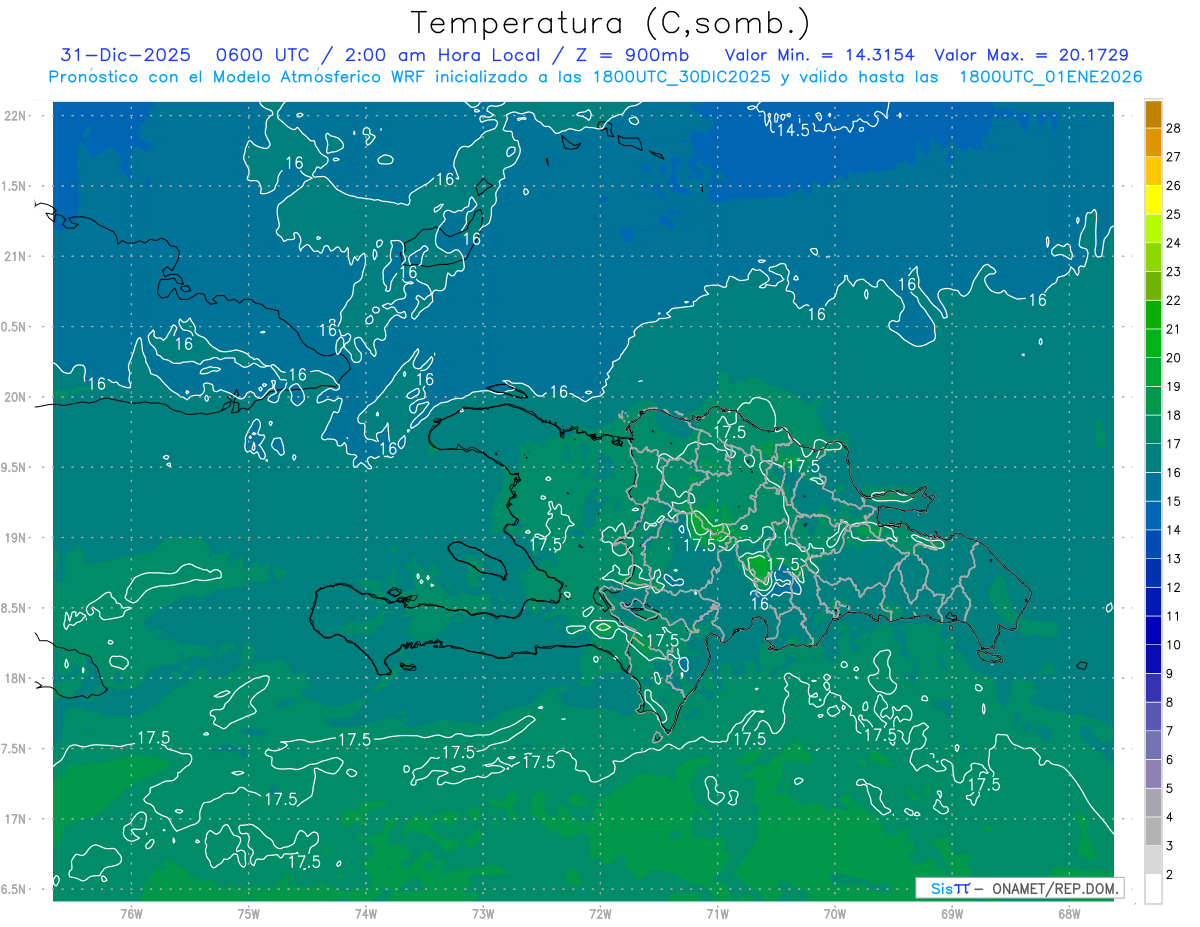Pick the white swatch below 2

click(x=1153, y=889)
